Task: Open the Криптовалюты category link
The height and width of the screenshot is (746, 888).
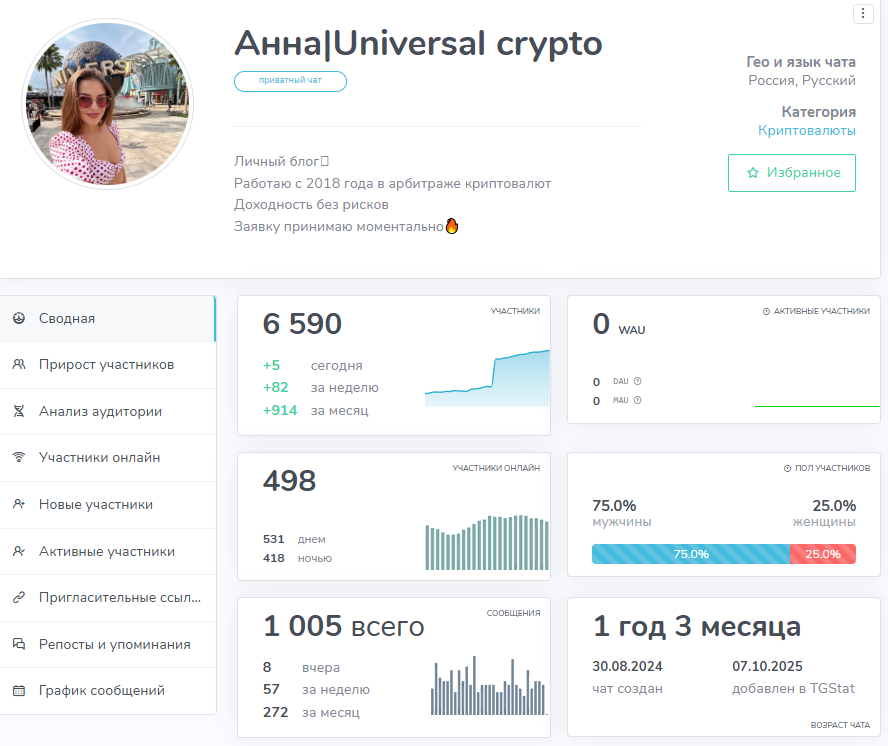Action: point(806,130)
